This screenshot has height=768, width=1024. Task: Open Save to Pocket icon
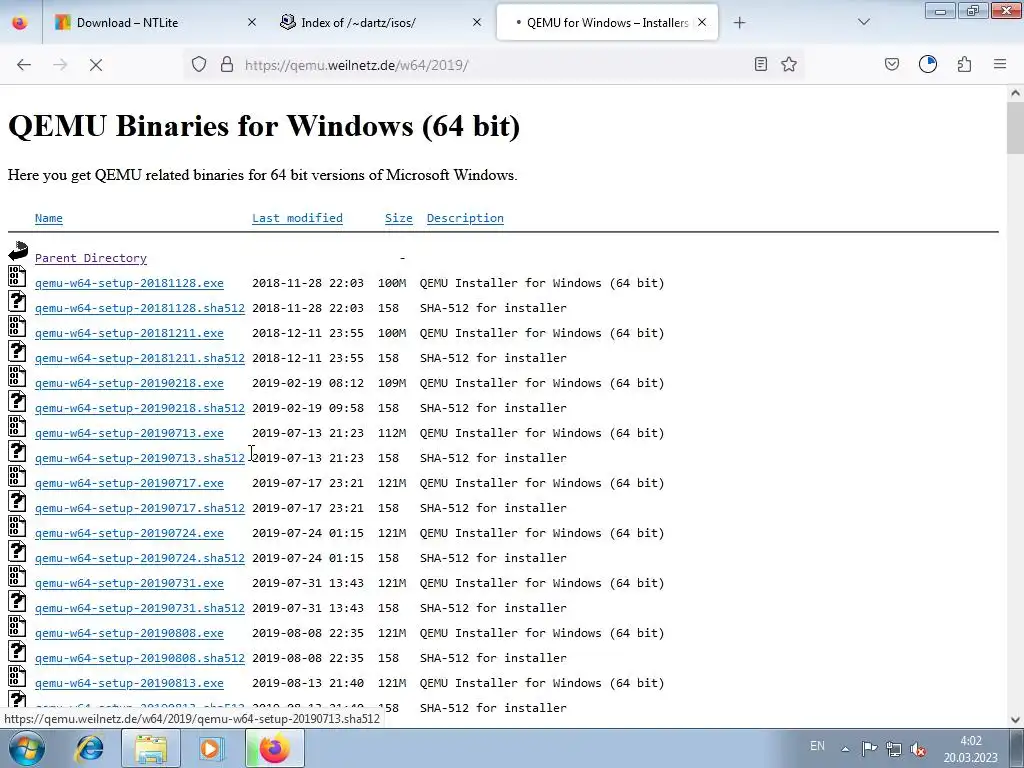point(892,64)
